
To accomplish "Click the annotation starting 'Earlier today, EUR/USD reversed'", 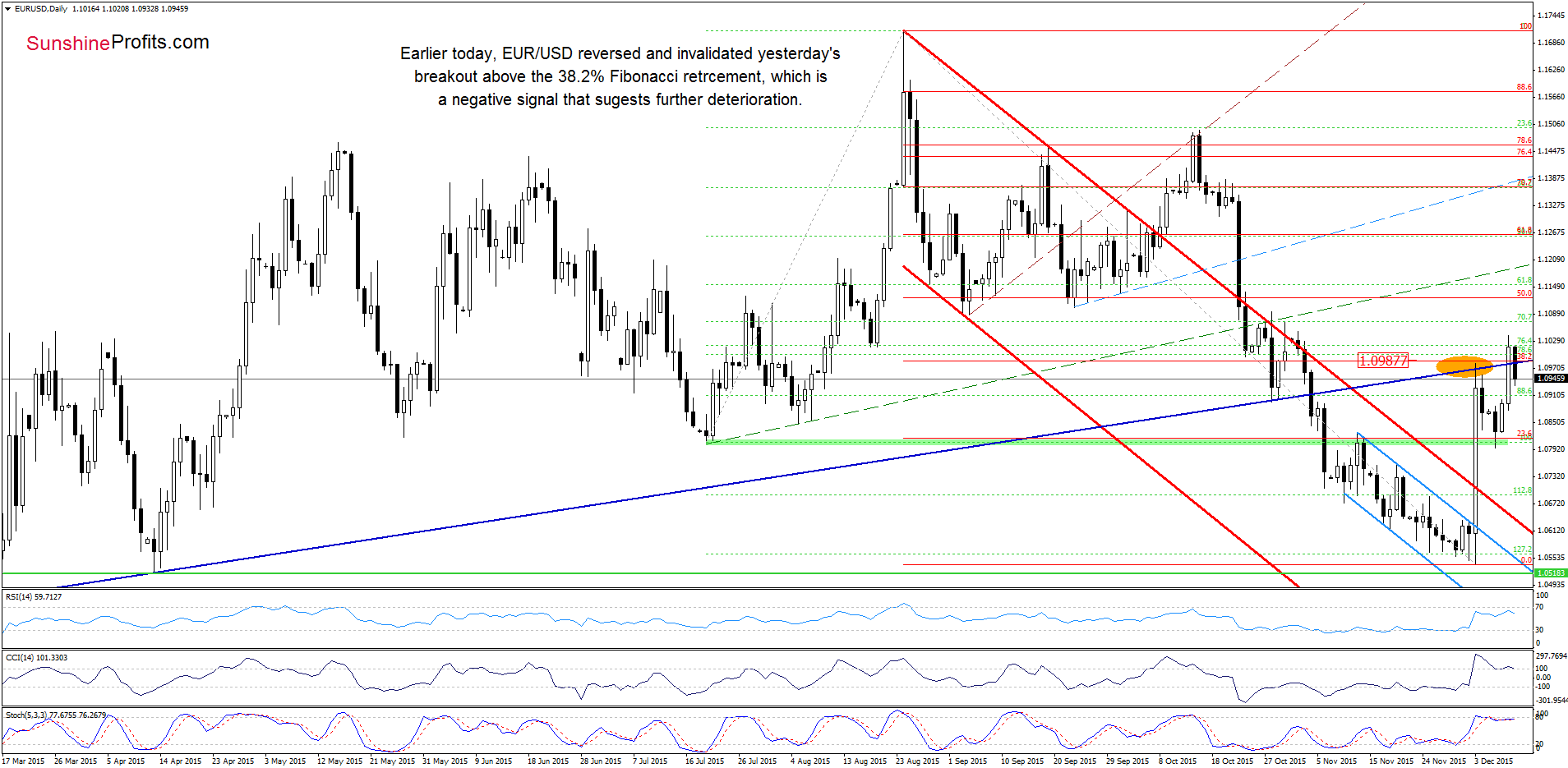I will point(620,76).
